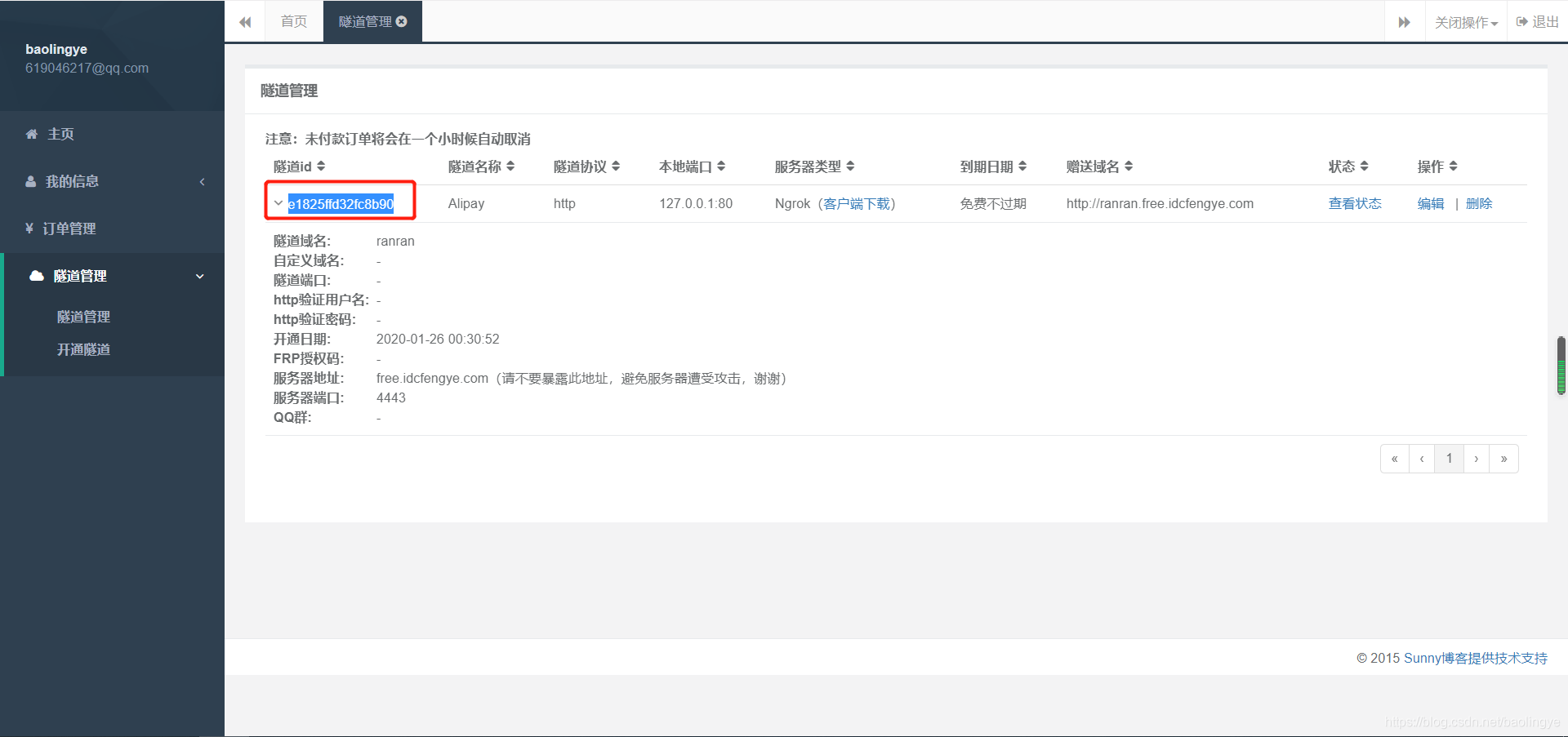Open 开通隧道 from the sidebar menu
The width and height of the screenshot is (1568, 737).
click(83, 349)
